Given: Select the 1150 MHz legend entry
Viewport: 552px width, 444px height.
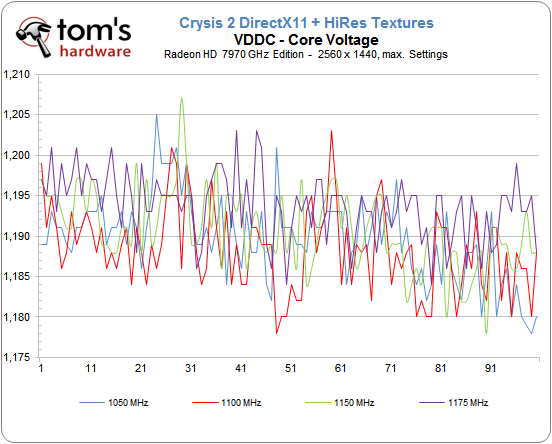Looking at the screenshot, I should point(340,402).
